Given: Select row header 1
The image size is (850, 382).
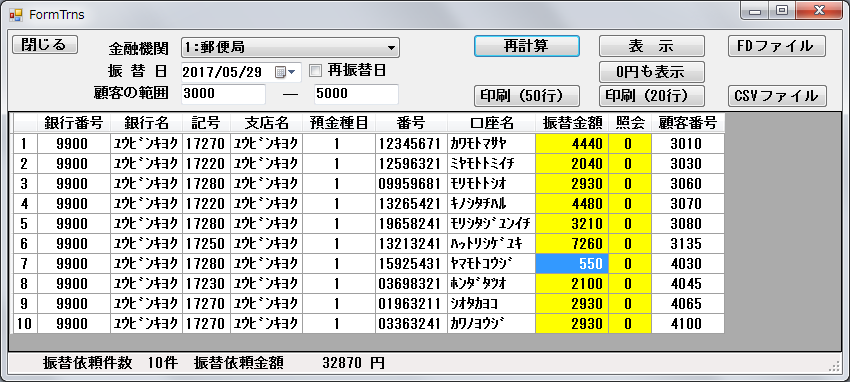Looking at the screenshot, I should pyautogui.click(x=24, y=144).
